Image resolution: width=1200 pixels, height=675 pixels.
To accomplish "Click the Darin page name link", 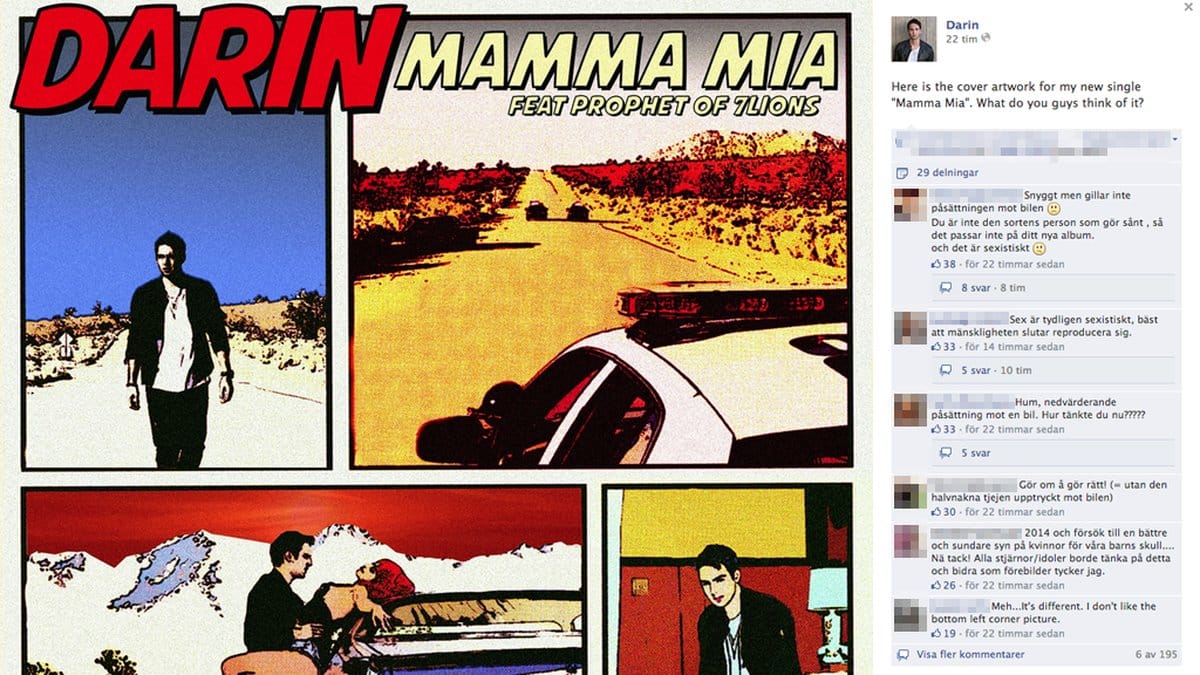I will tap(961, 25).
